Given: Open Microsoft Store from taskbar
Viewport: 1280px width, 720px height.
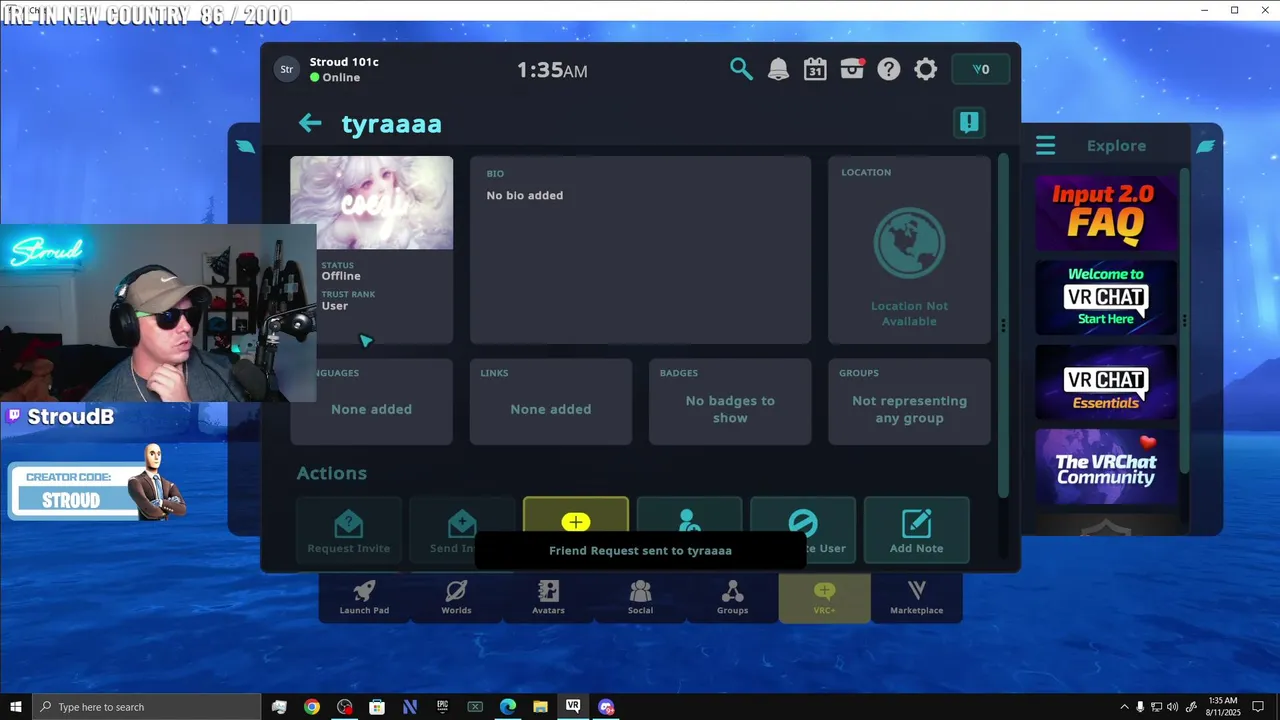Looking at the screenshot, I should coord(377,707).
